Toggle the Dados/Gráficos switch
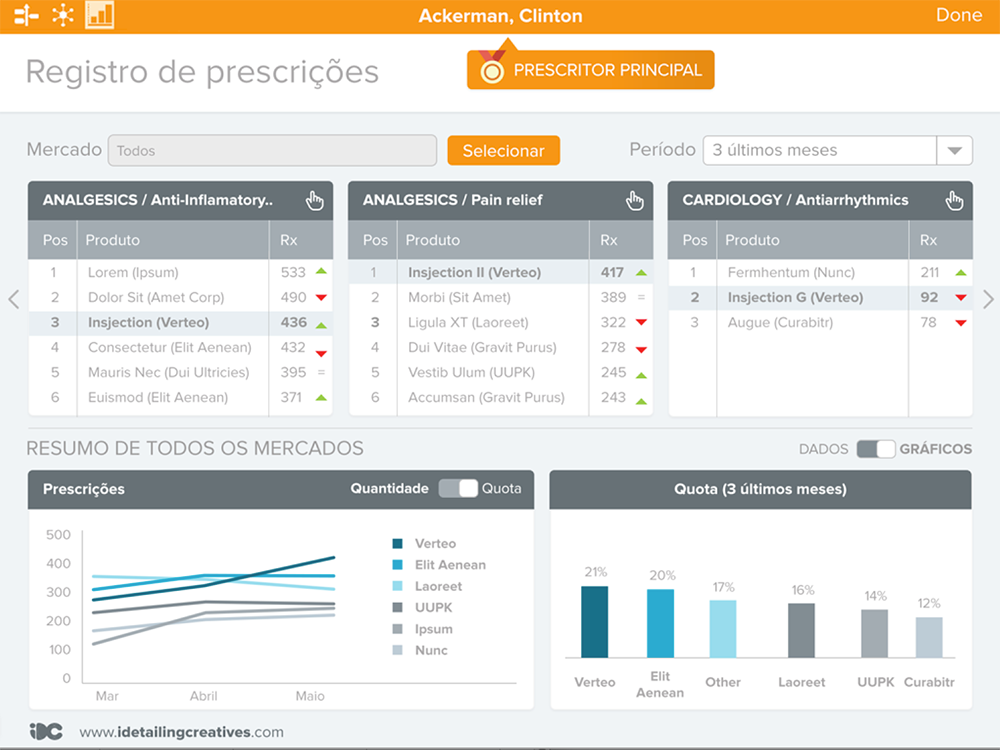Image resolution: width=1000 pixels, height=750 pixels. click(x=875, y=449)
